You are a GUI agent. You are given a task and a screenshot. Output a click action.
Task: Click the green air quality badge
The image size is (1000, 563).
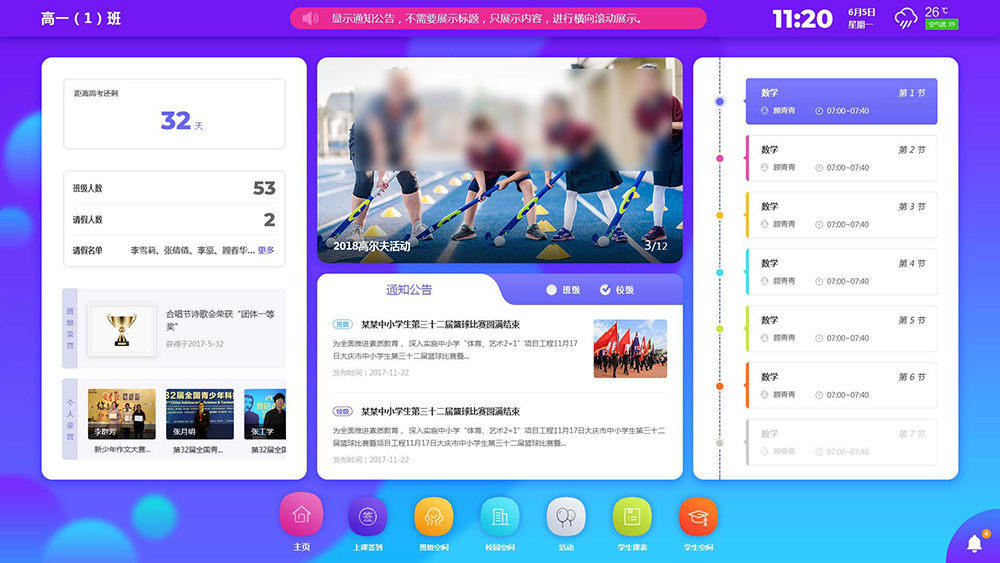941,24
